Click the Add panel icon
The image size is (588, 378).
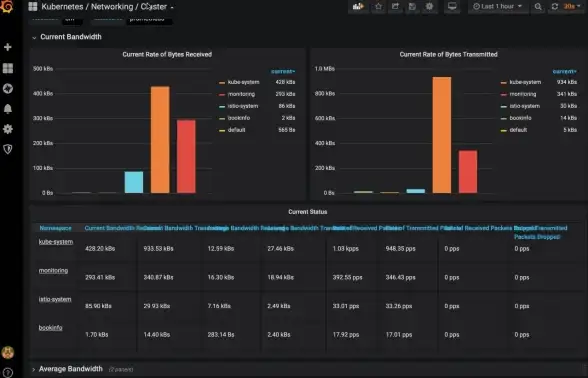[358, 6]
